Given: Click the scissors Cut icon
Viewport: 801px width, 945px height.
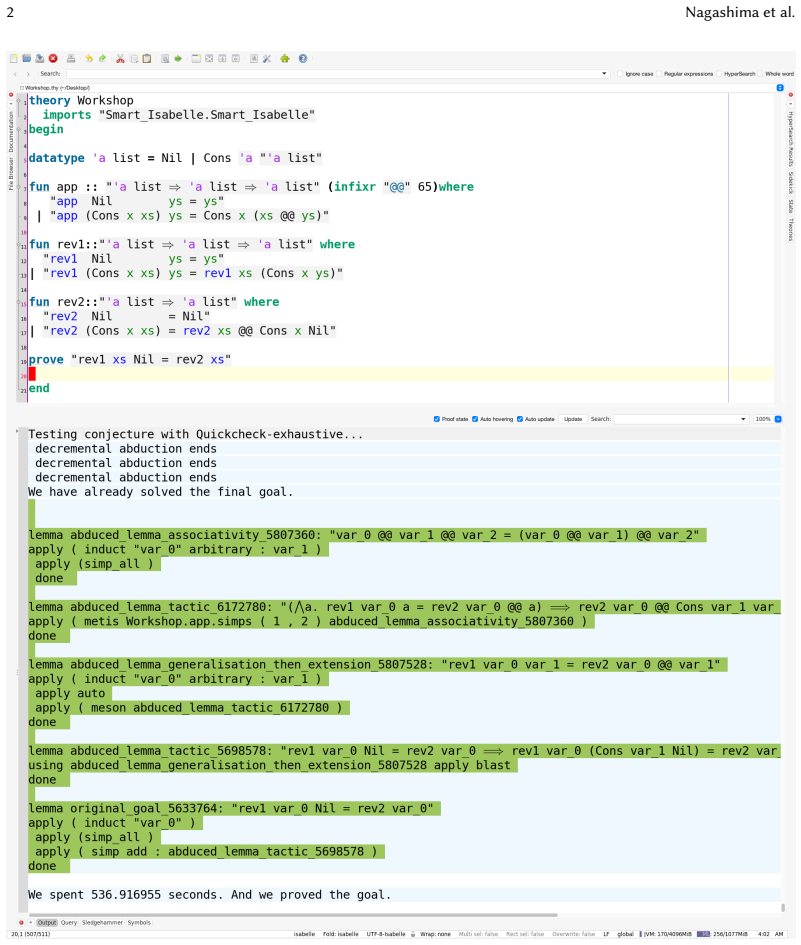Looking at the screenshot, I should point(121,58).
